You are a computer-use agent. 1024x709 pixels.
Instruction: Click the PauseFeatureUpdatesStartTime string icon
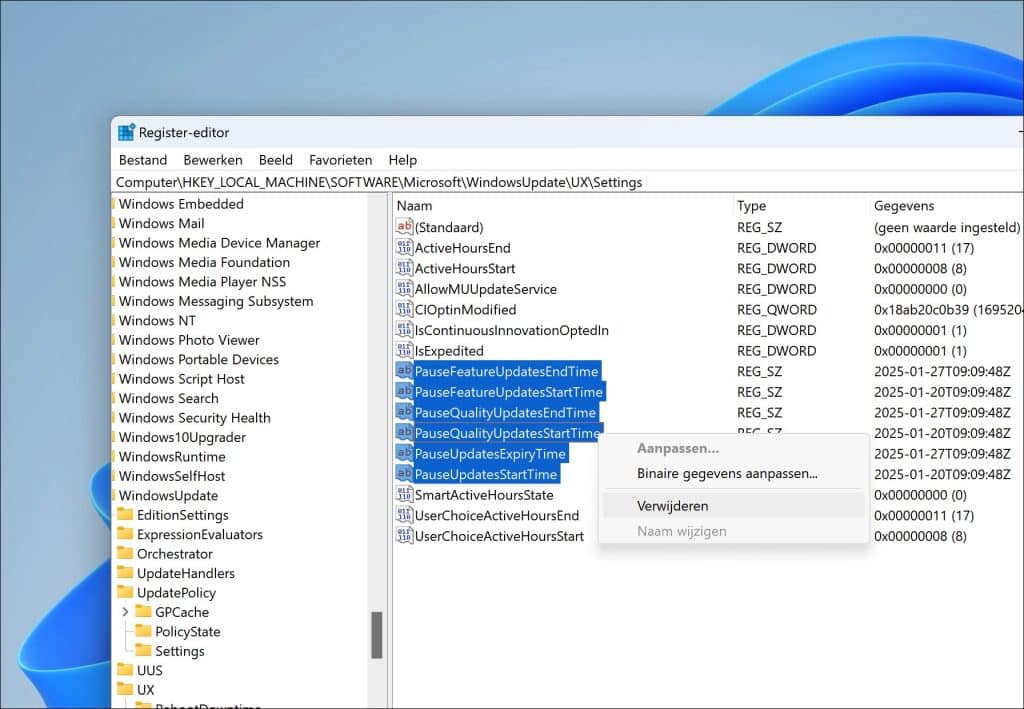click(404, 392)
